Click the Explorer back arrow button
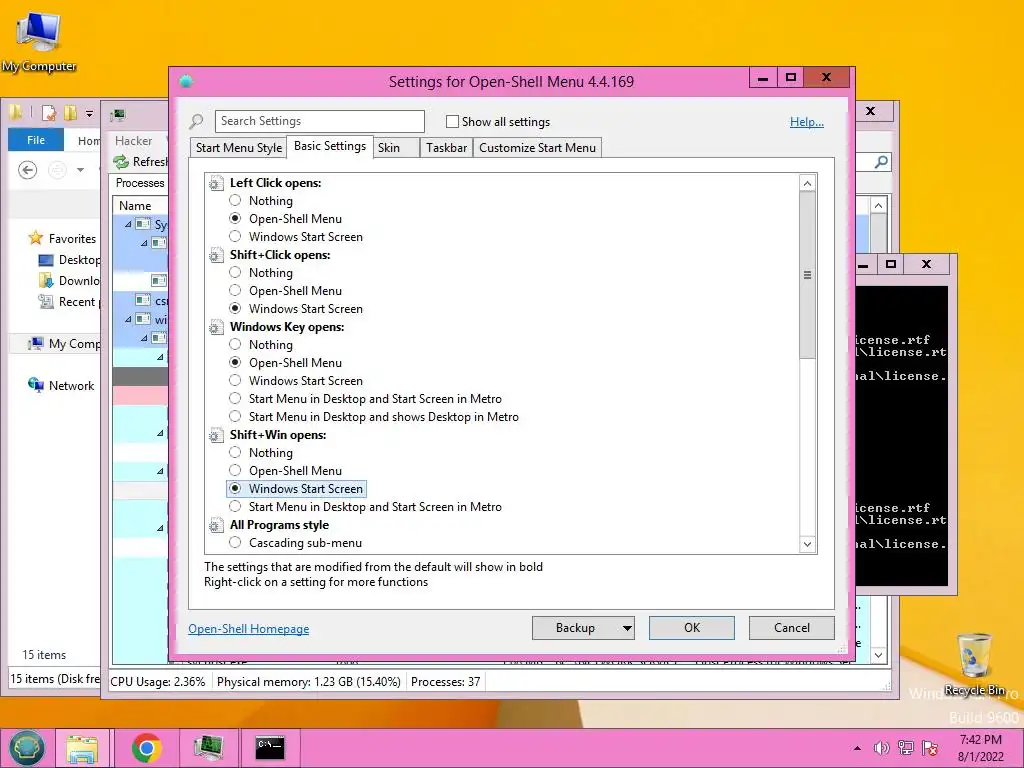1024x768 pixels. [x=27, y=170]
